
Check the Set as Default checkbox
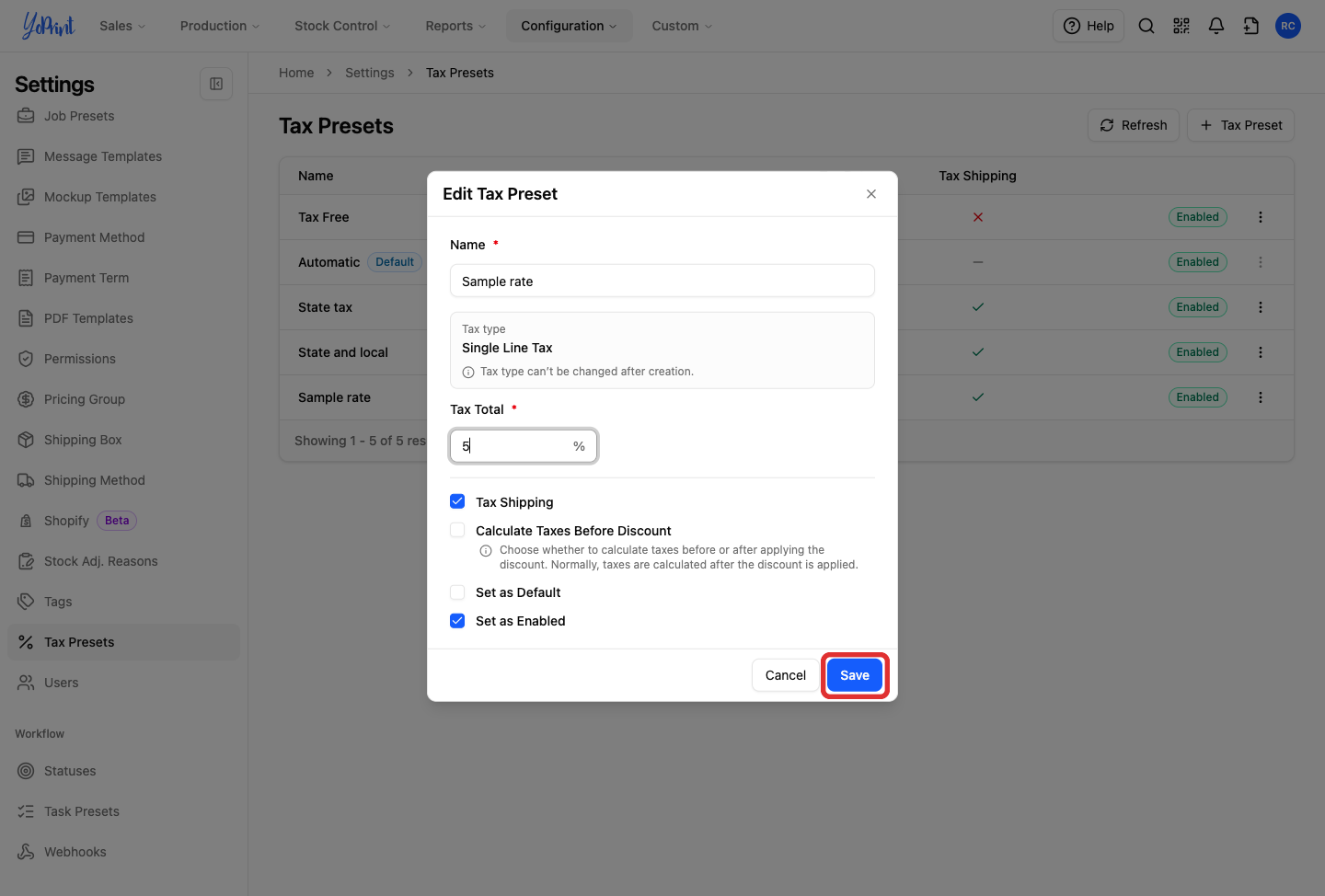click(457, 592)
